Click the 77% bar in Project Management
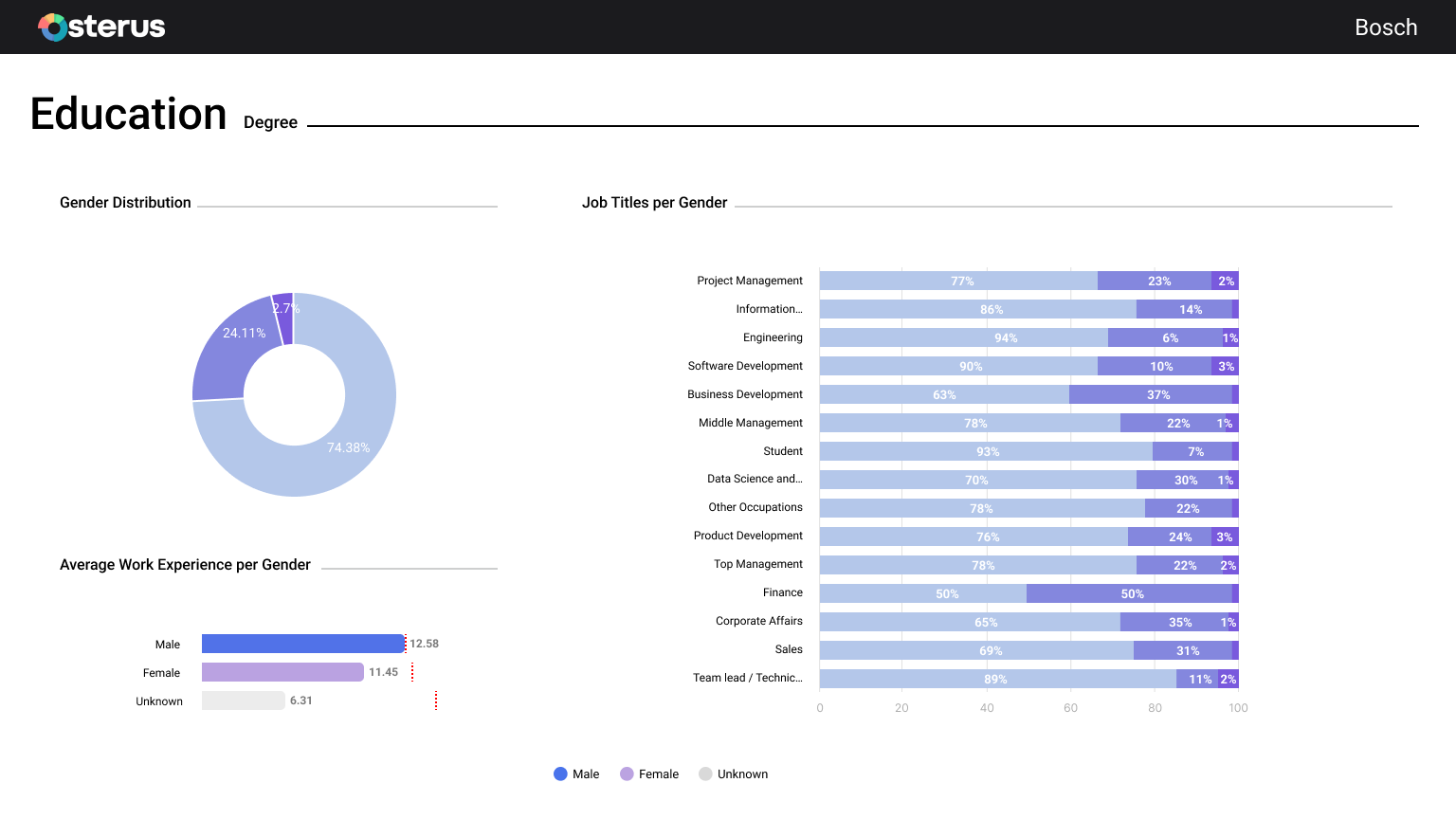 coord(958,281)
